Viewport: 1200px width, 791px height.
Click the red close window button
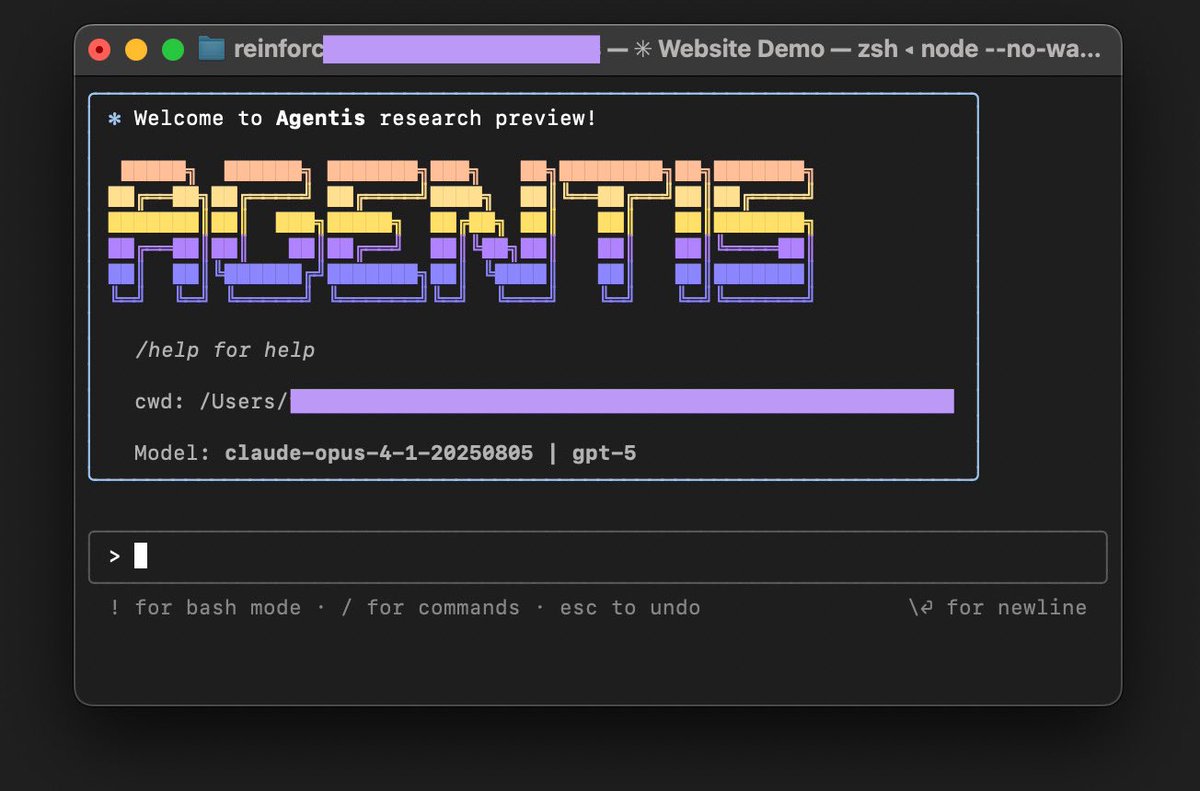(99, 49)
